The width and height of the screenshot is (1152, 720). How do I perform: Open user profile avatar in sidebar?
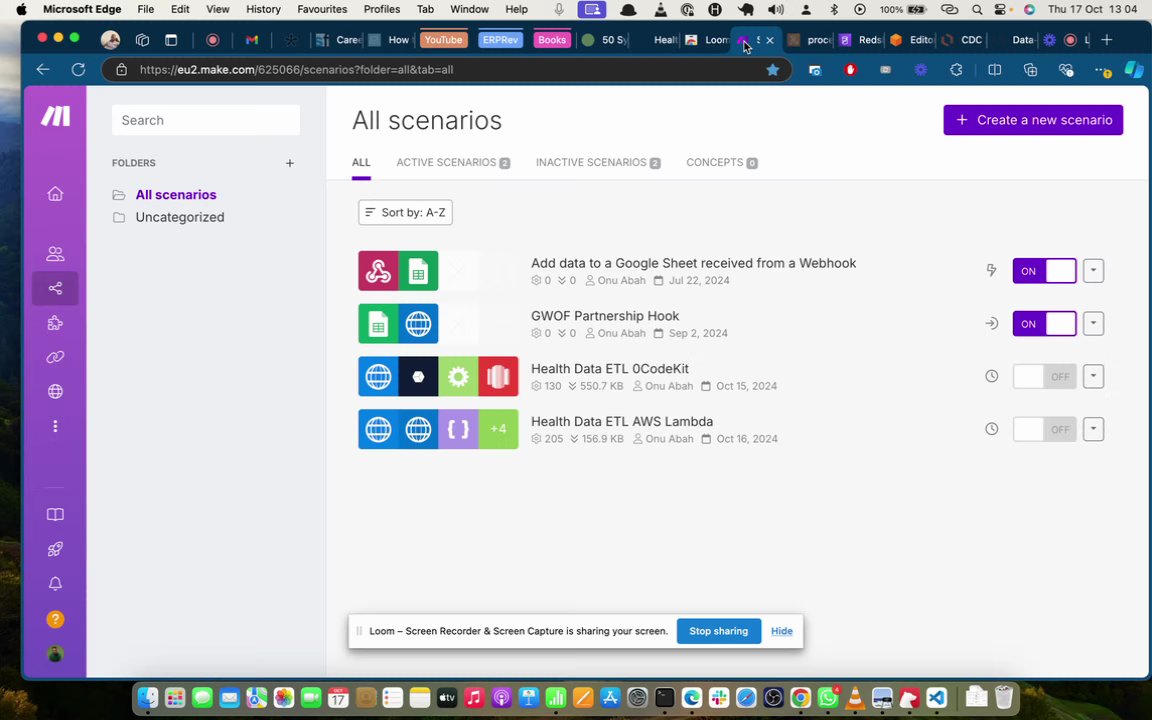pos(55,654)
